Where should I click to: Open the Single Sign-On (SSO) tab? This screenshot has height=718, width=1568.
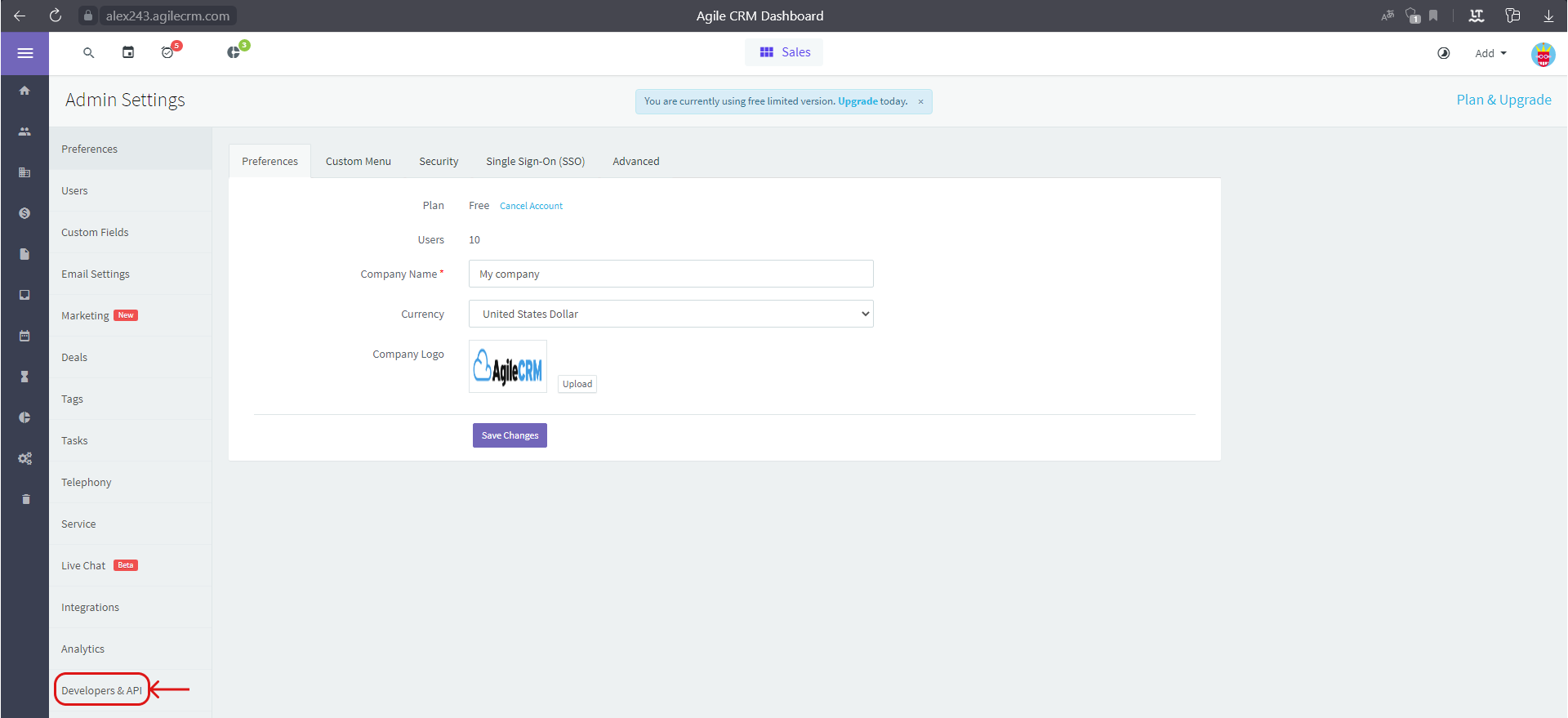click(536, 161)
